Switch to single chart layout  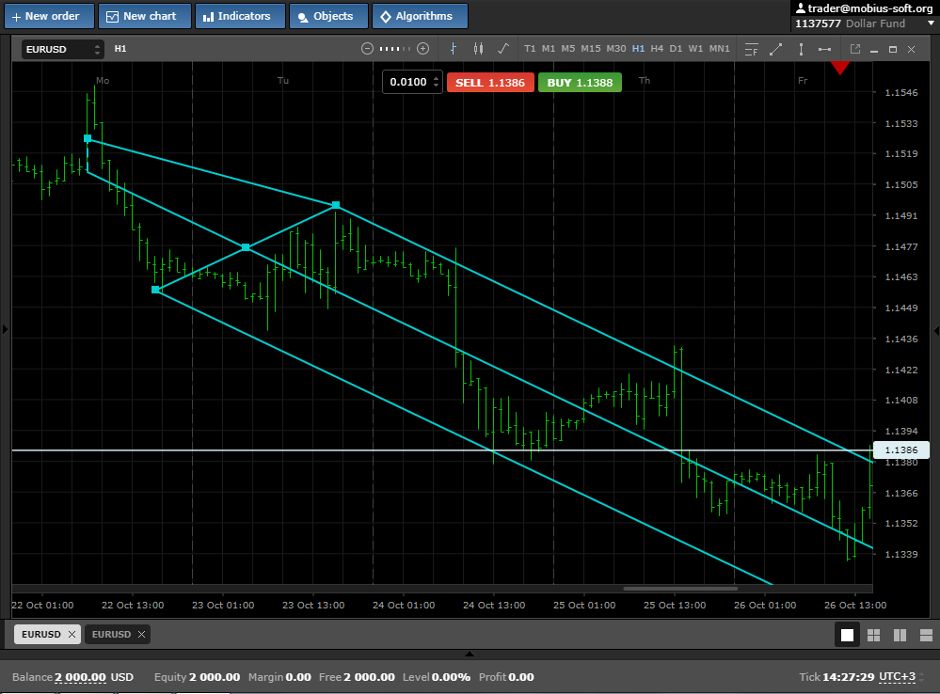click(847, 635)
